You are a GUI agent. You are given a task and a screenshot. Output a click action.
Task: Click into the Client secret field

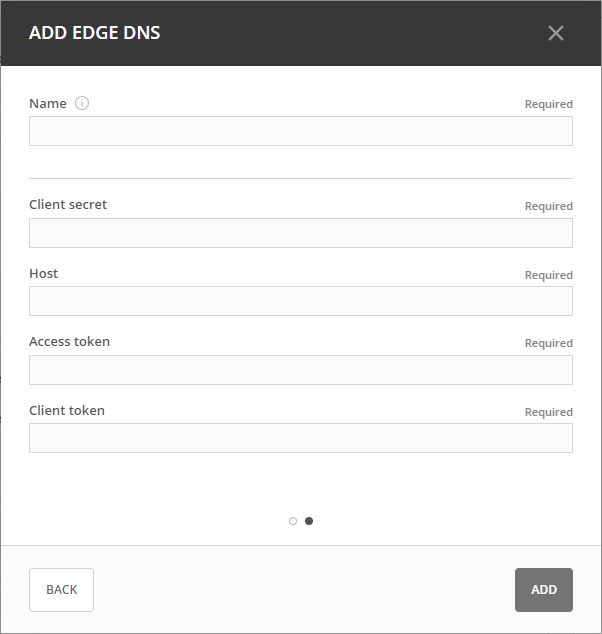300,233
